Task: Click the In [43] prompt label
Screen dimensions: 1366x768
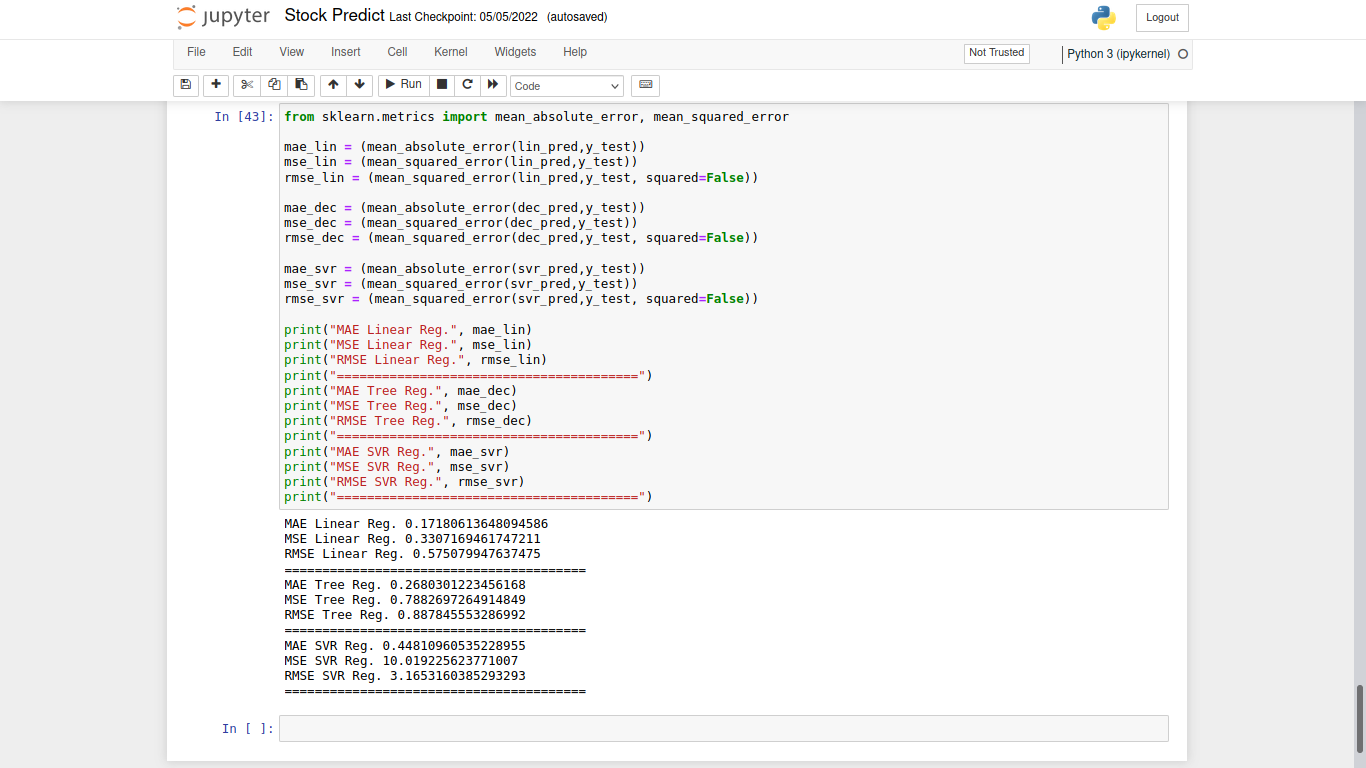Action: (x=244, y=117)
